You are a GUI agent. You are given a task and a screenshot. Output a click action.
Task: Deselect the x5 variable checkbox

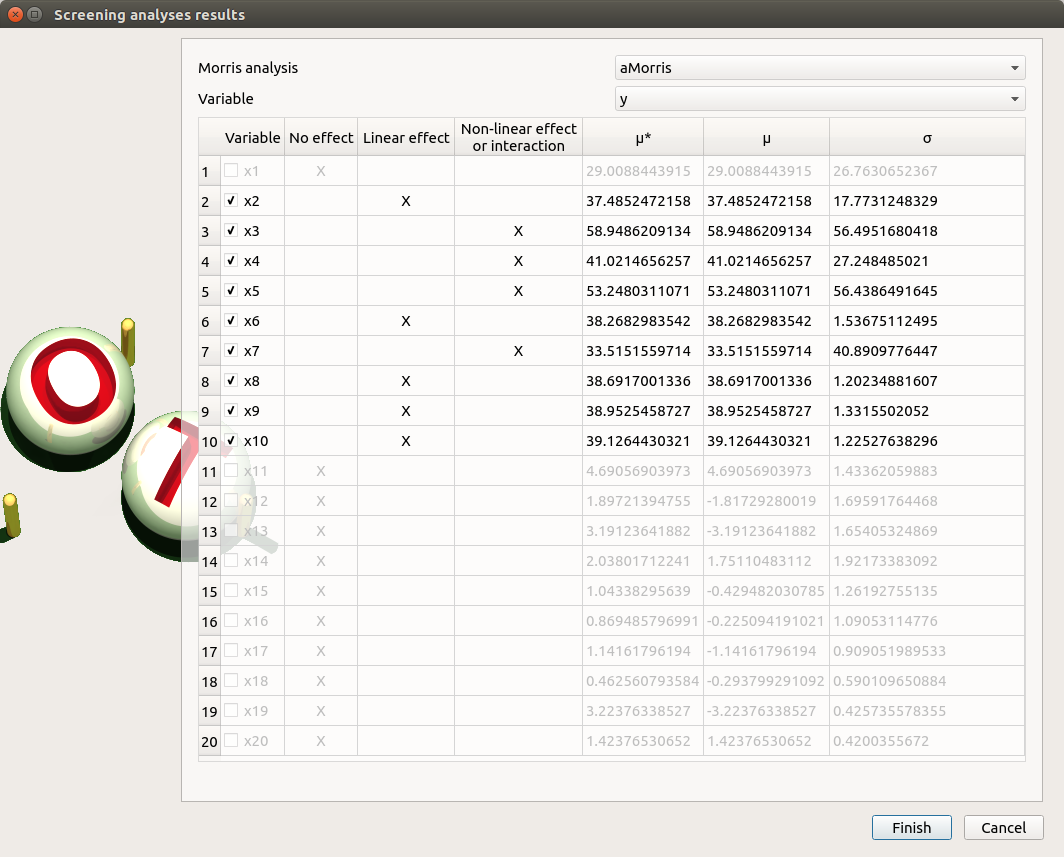tap(232, 291)
